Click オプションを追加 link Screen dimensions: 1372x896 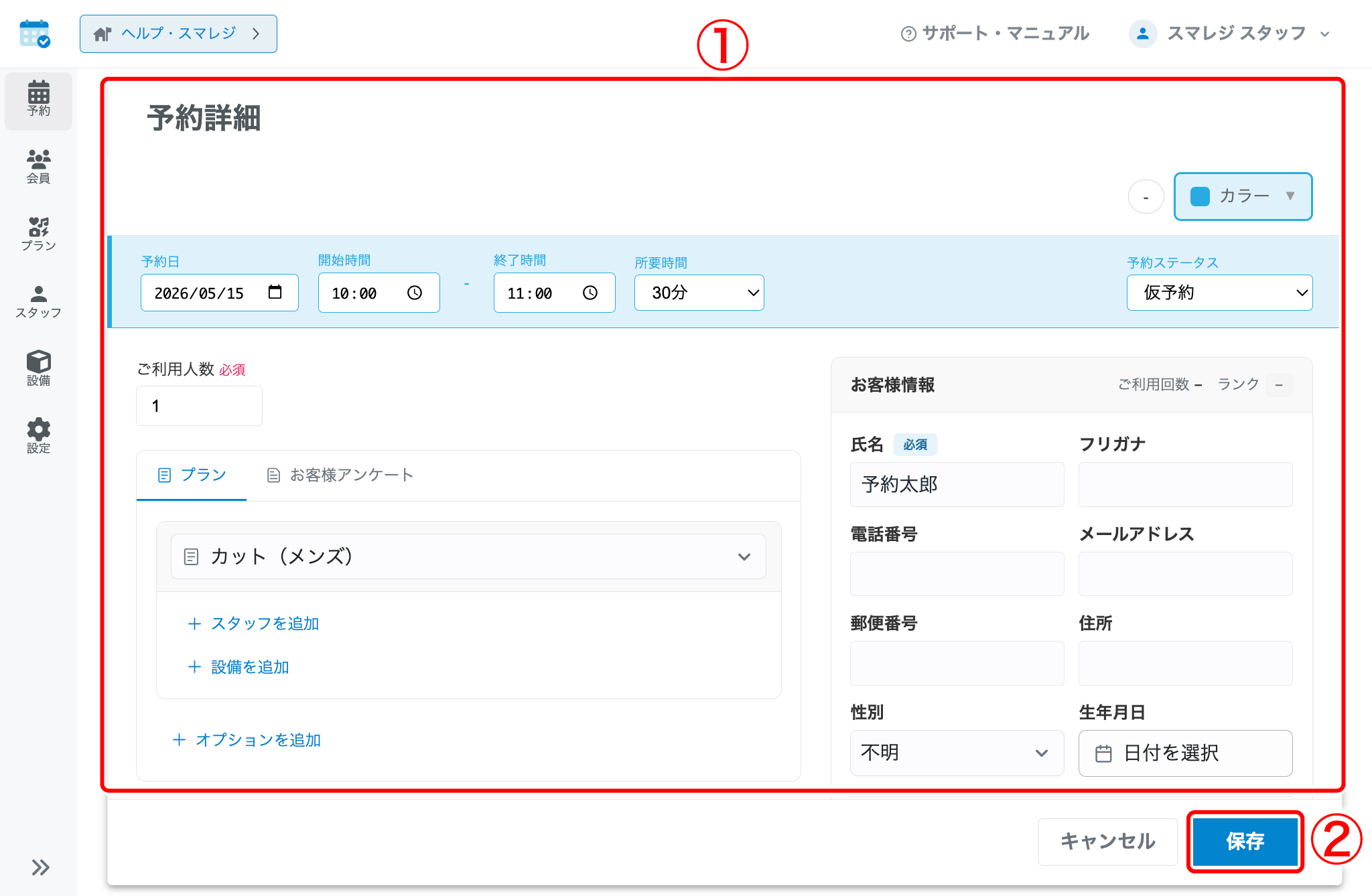[x=247, y=740]
